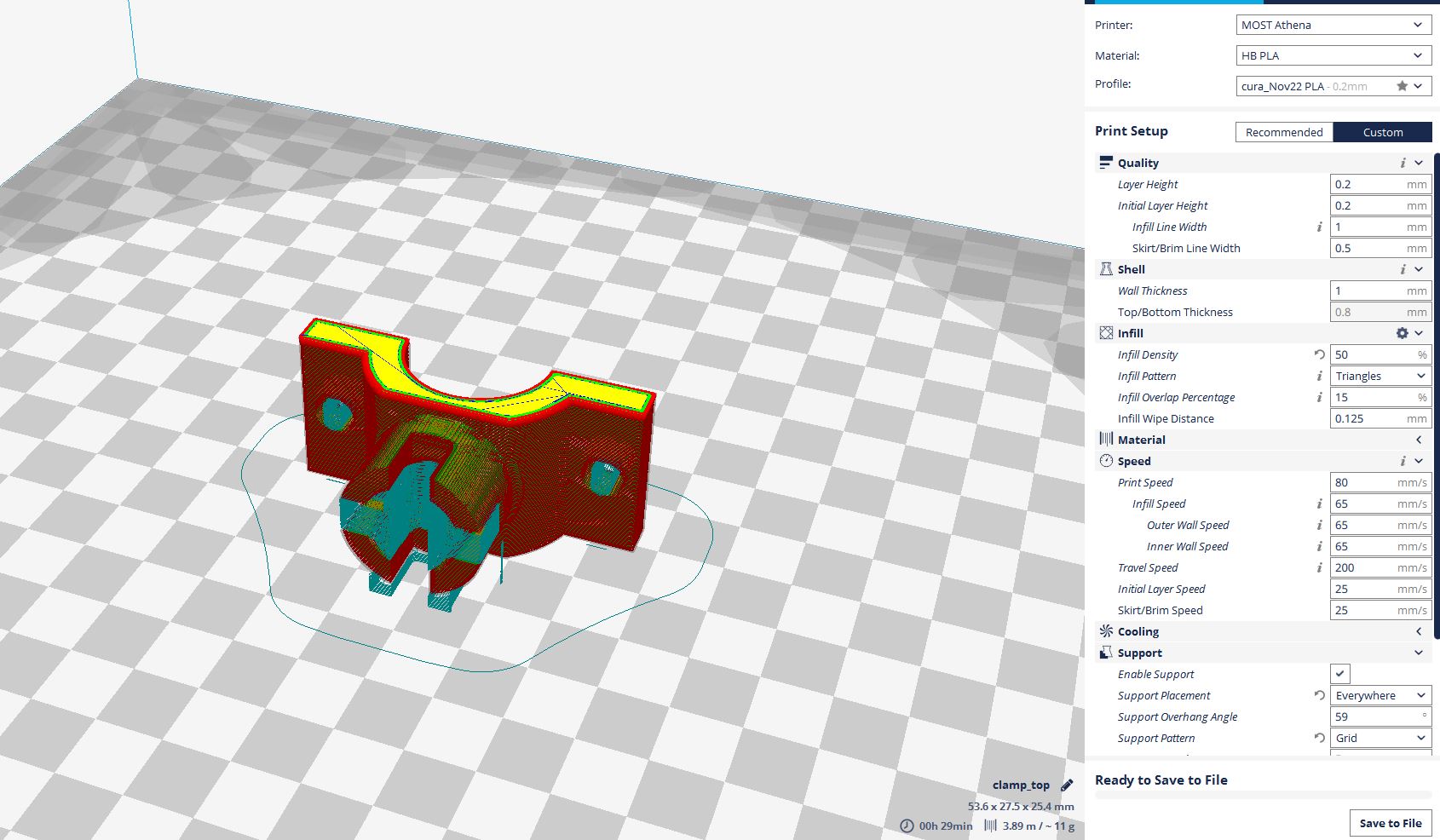Click the star icon in the Profile field

[x=1402, y=86]
